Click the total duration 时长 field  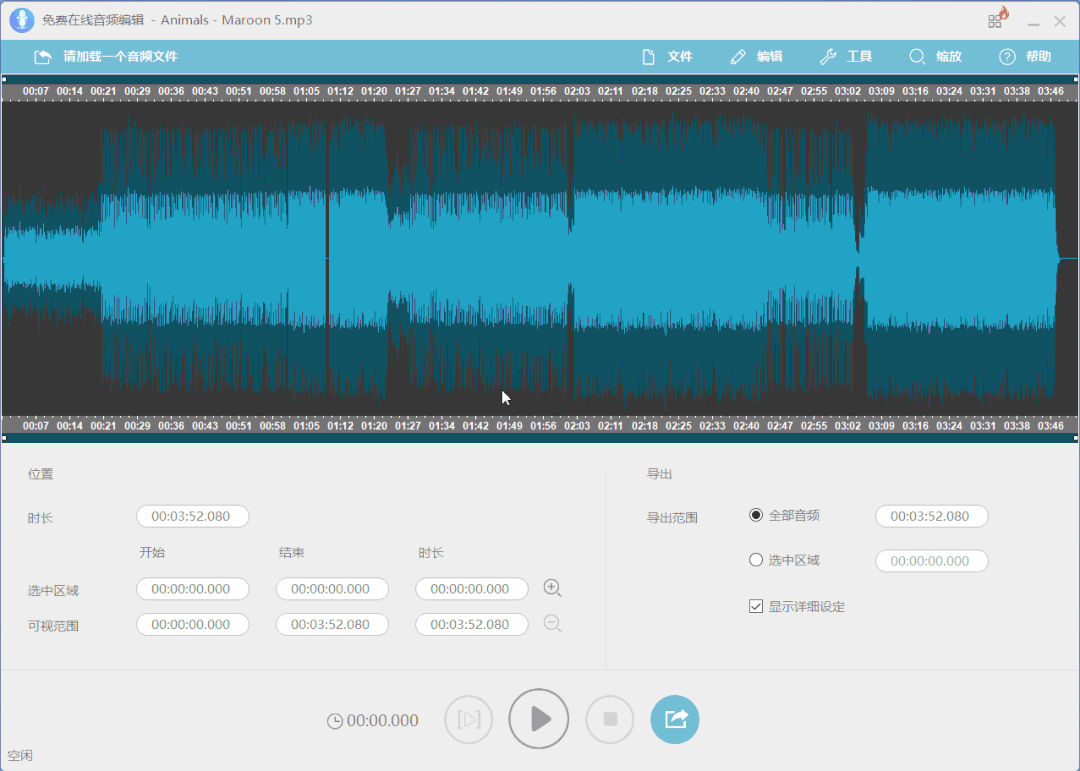[x=192, y=516]
